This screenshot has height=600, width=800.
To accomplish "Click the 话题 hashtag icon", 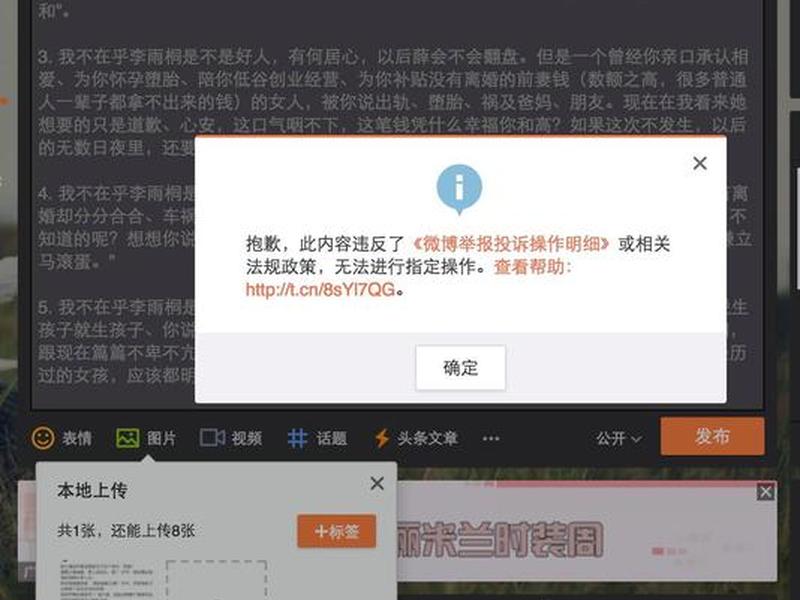I will [297, 438].
